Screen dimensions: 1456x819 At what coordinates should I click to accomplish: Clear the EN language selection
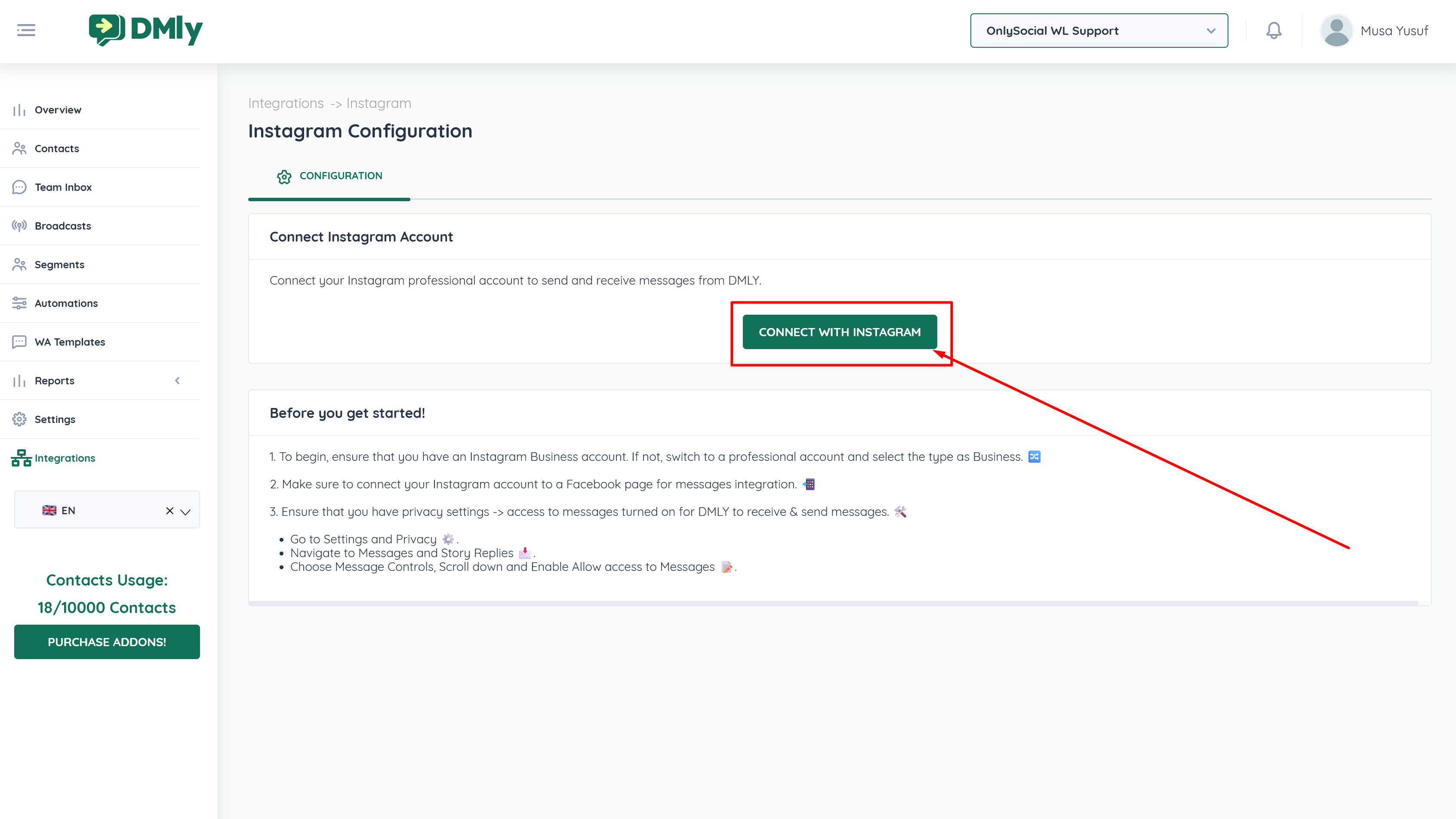tap(169, 511)
